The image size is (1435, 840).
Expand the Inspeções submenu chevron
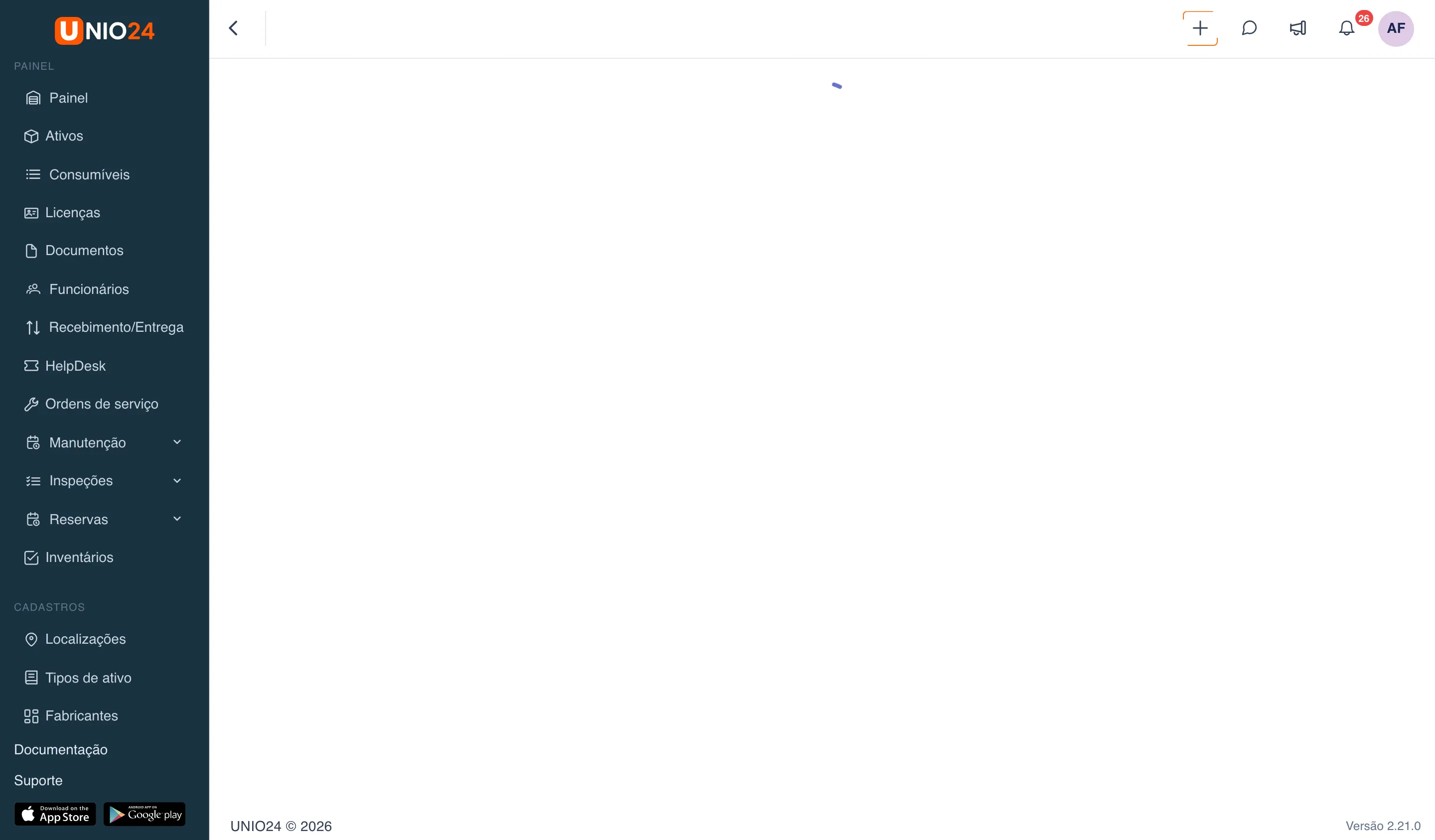(177, 481)
